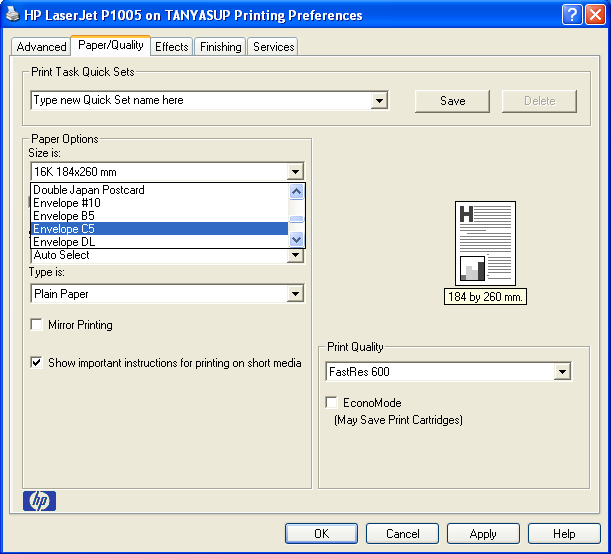Open the Auto Select source dropdown
The height and width of the screenshot is (554, 611).
pyautogui.click(x=295, y=255)
